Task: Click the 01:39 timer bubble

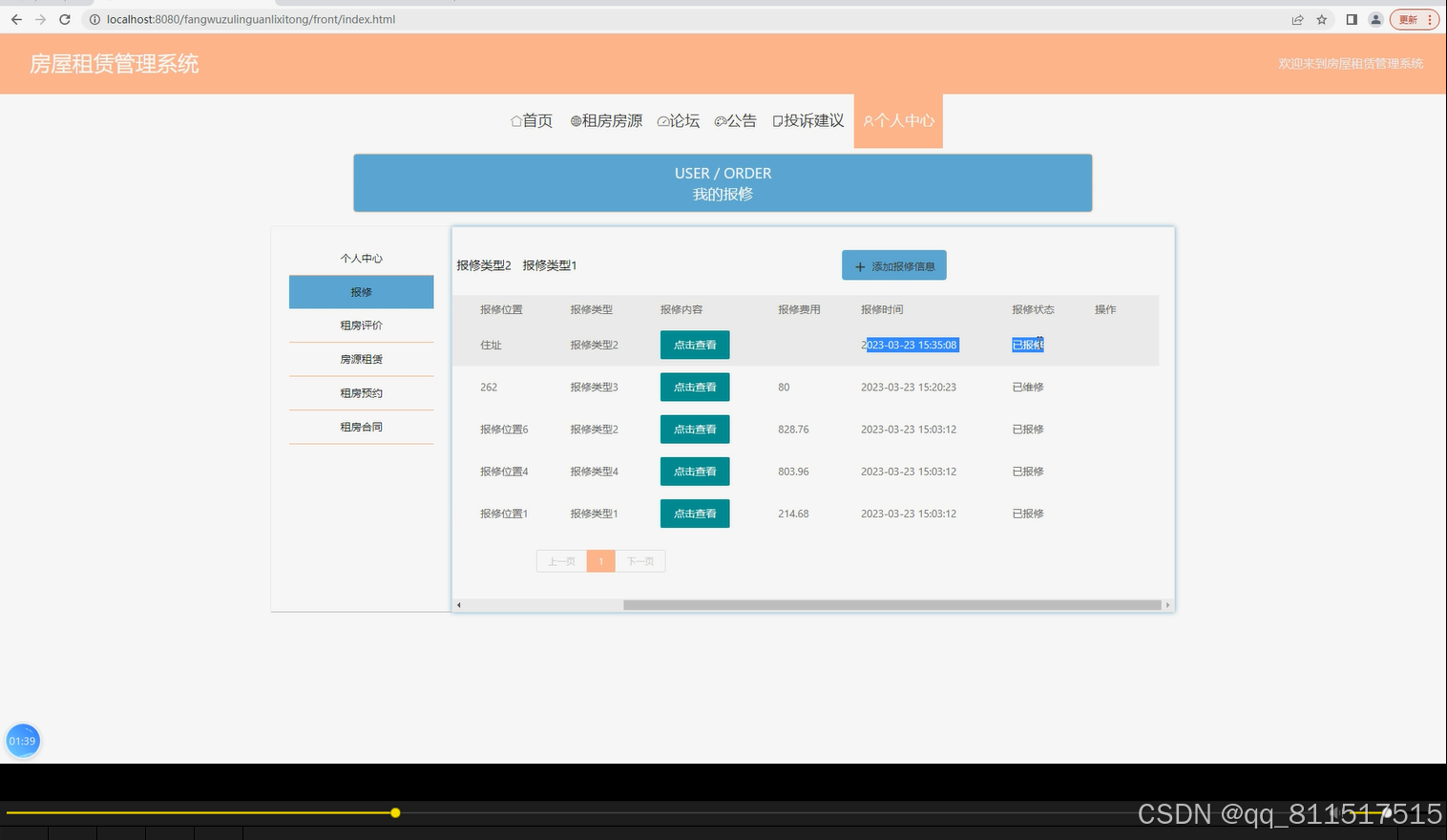Action: 23,741
